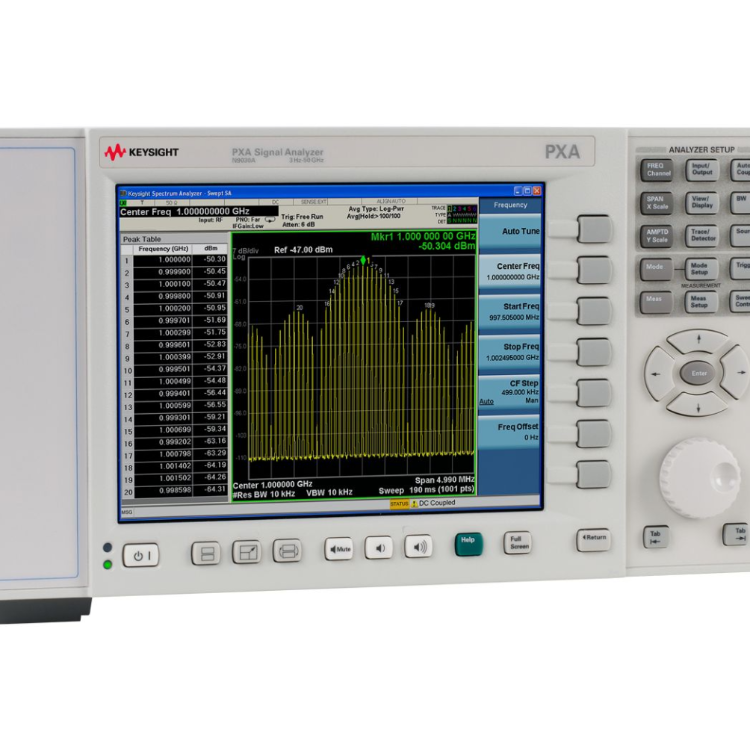Open Help with the green key
750x750 pixels.
(x=469, y=544)
